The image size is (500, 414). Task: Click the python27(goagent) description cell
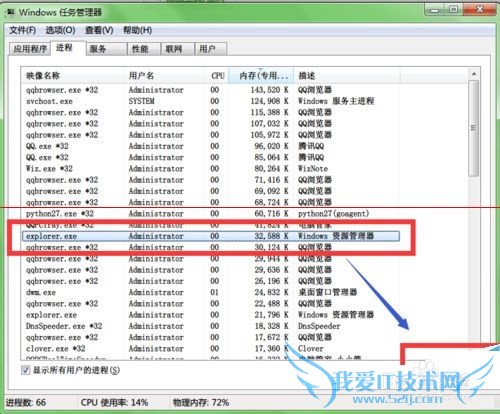(333, 214)
